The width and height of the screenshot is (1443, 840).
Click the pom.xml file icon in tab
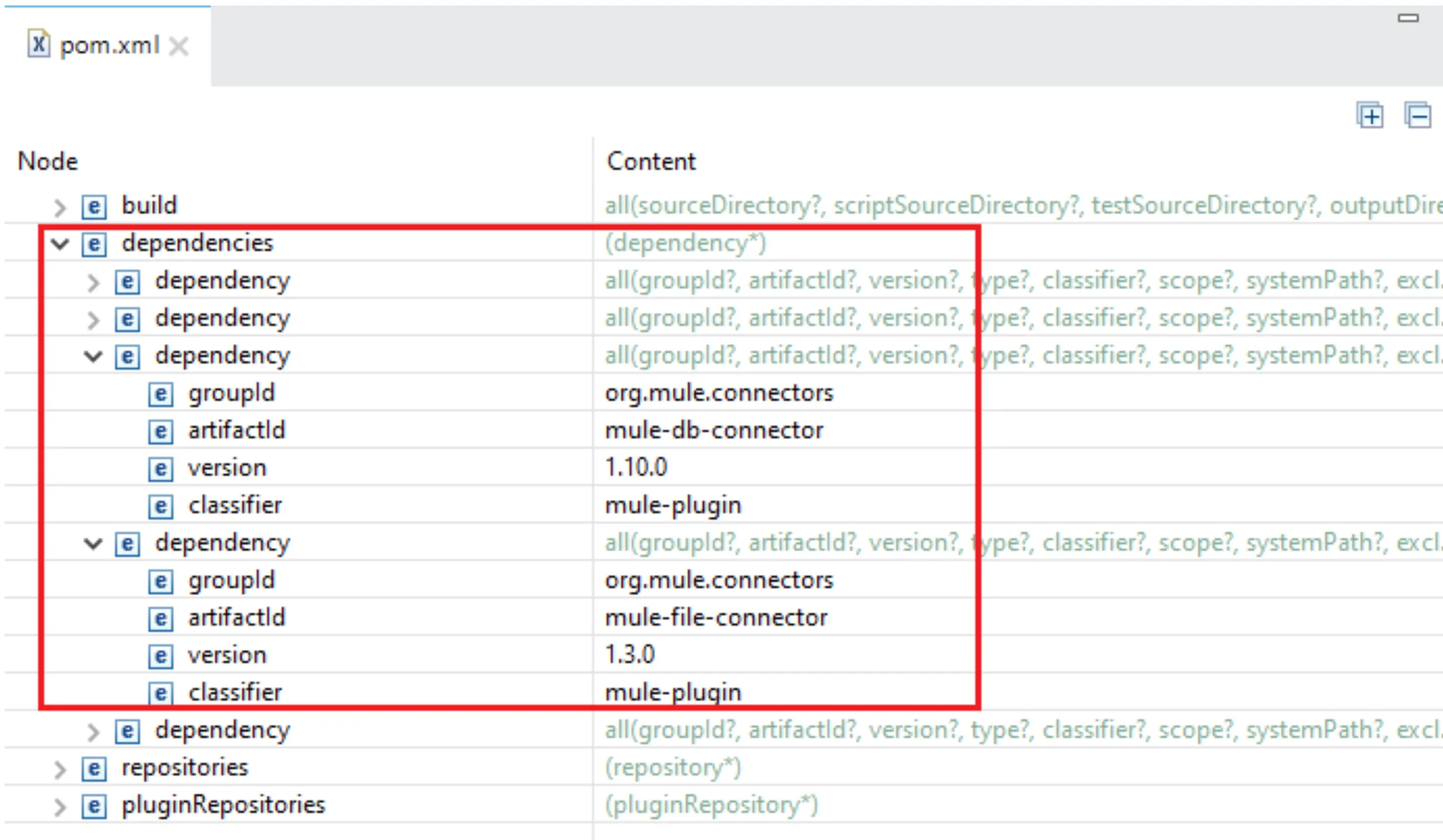coord(38,44)
